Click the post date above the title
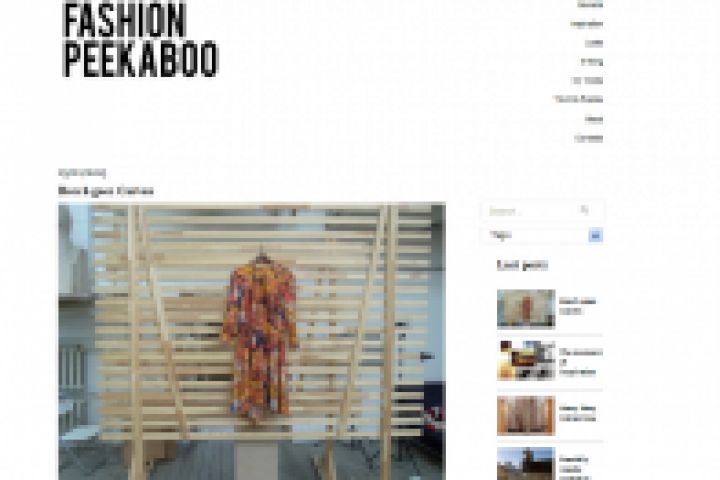720x480 pixels. click(82, 173)
